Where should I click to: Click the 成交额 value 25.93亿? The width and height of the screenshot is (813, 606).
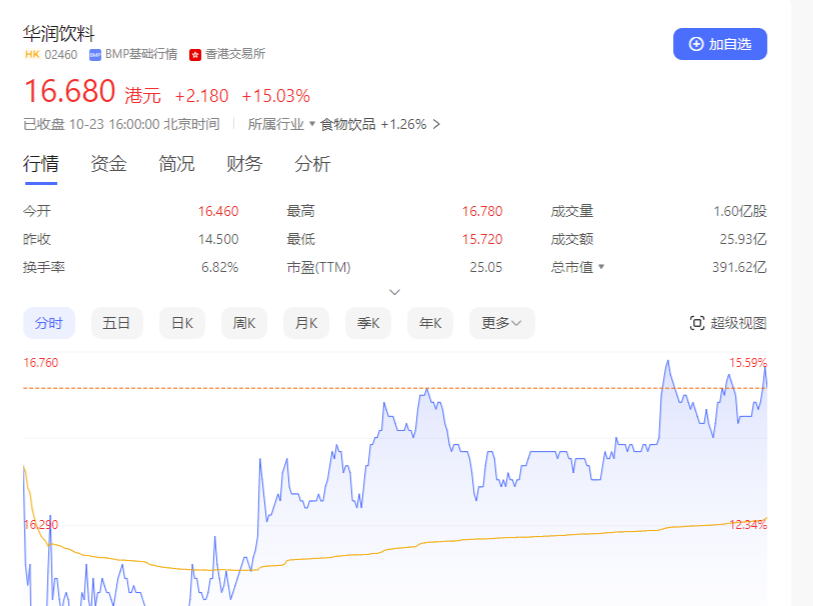(x=743, y=239)
